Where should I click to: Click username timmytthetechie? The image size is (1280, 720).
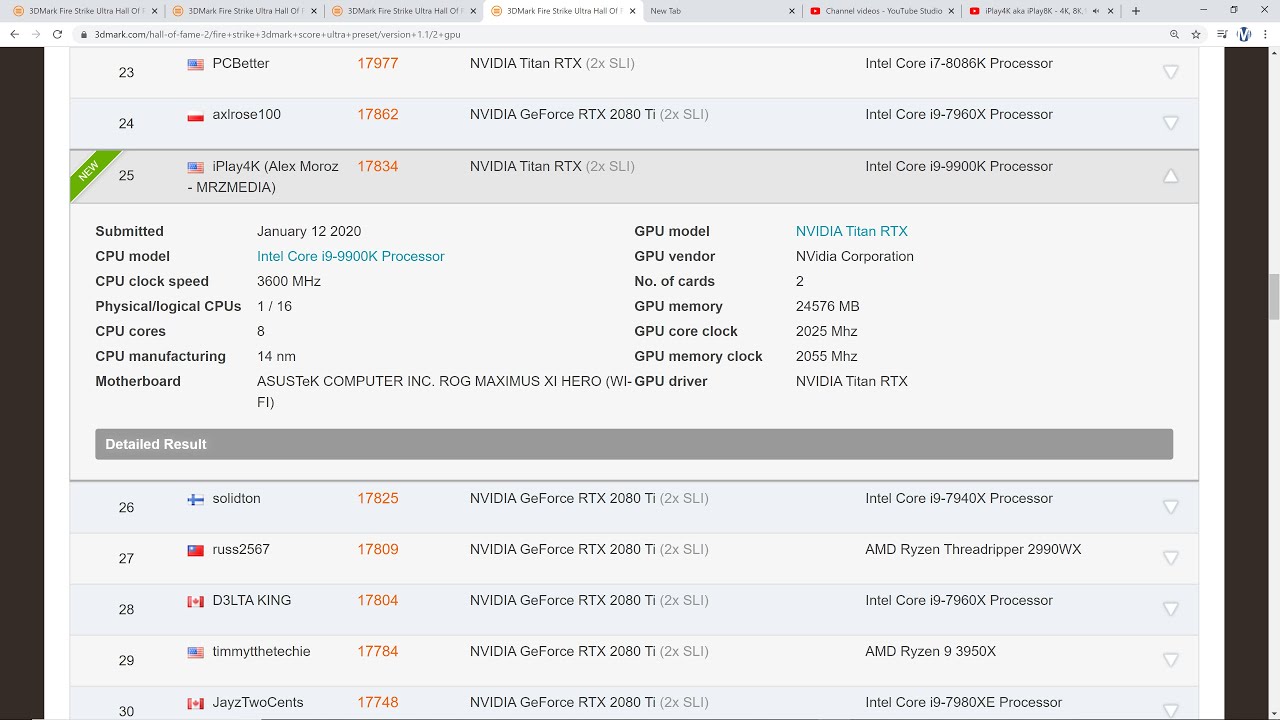(262, 651)
